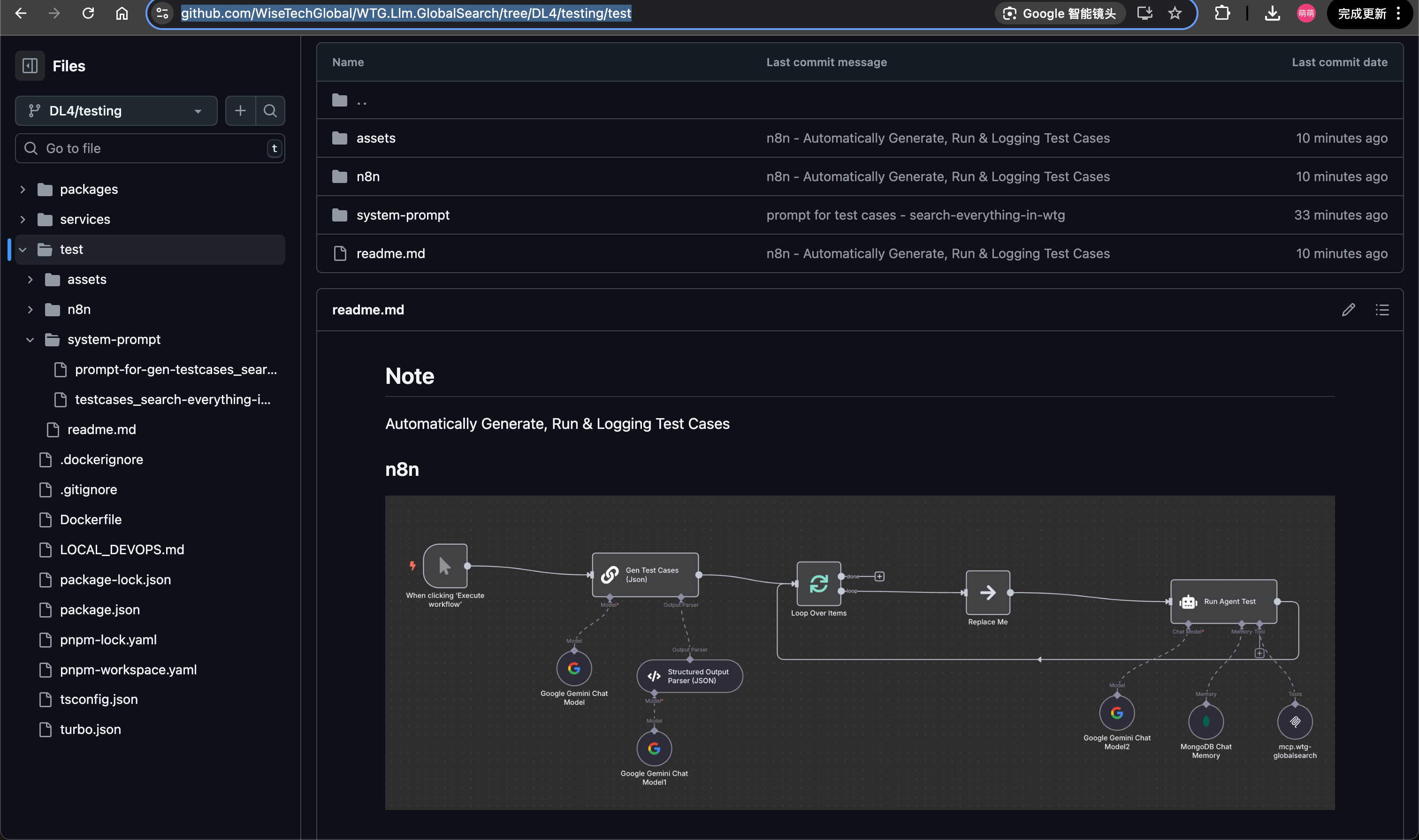Select the services folder in tree

(x=85, y=219)
